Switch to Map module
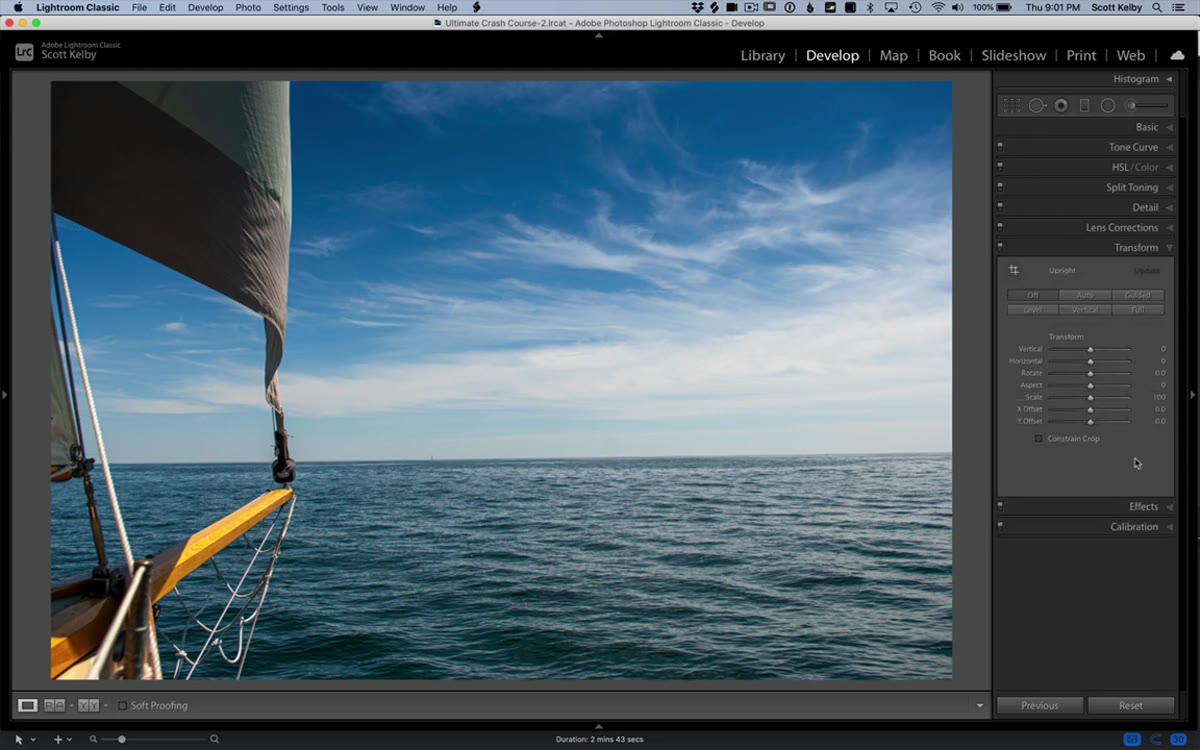 click(893, 55)
